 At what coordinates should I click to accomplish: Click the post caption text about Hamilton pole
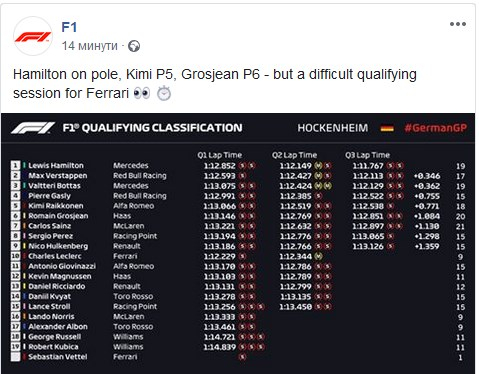click(x=215, y=84)
